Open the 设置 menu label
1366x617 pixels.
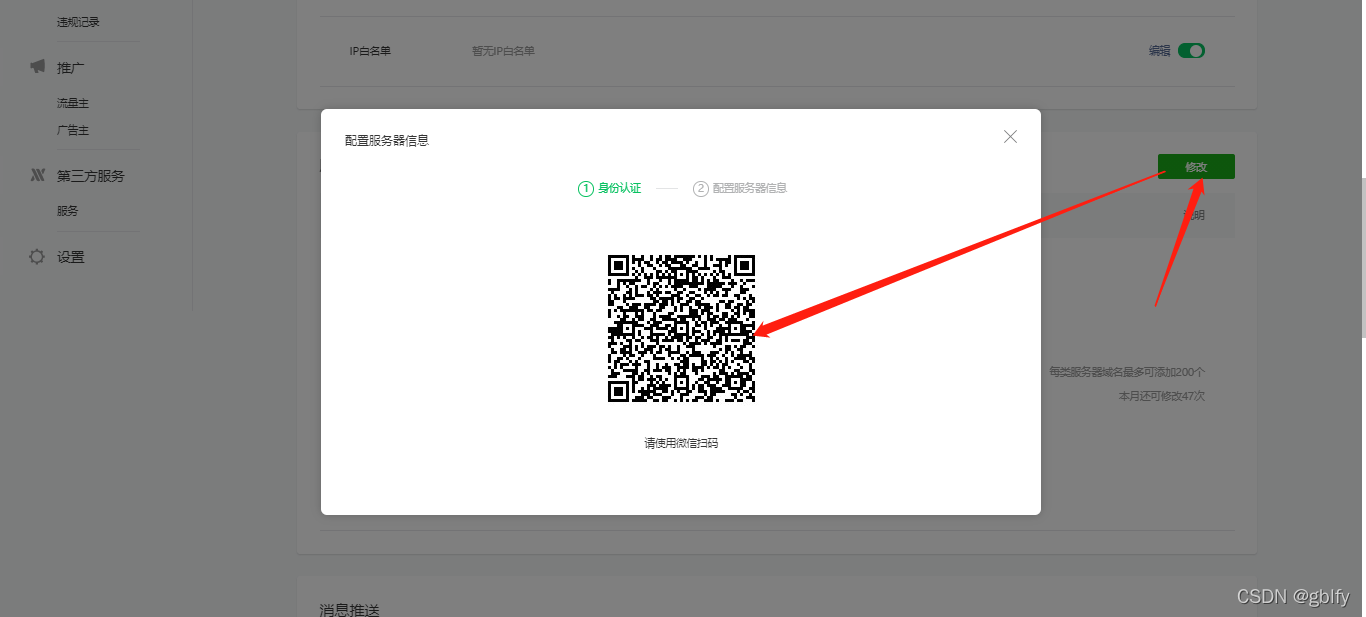pos(70,257)
